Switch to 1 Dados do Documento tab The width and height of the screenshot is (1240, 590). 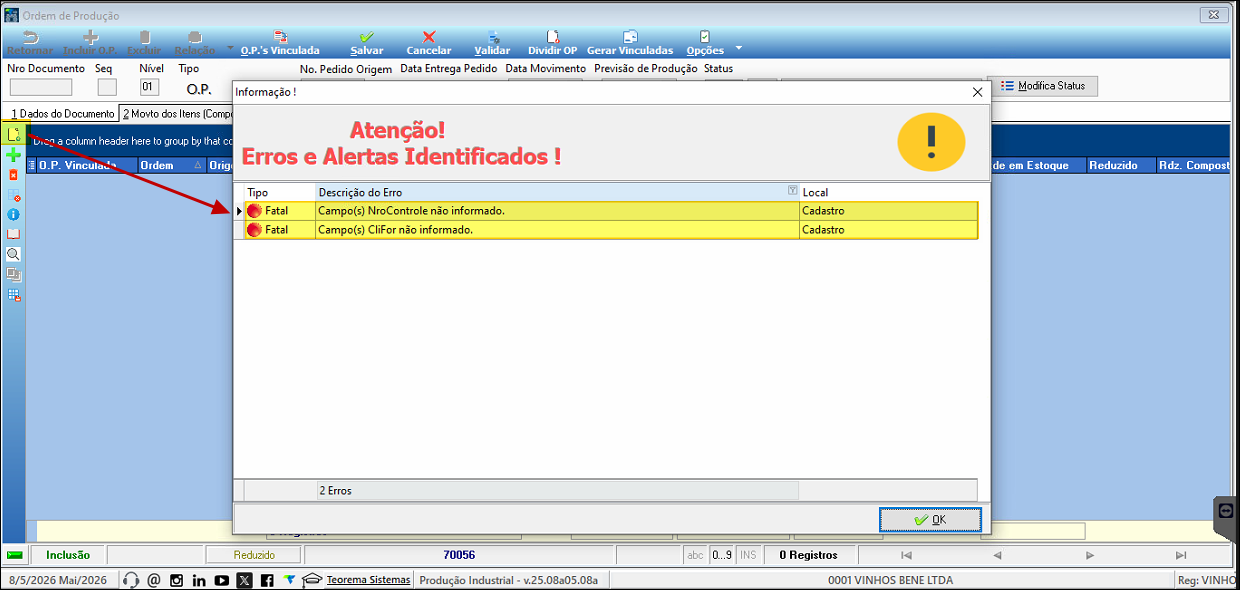(x=62, y=114)
